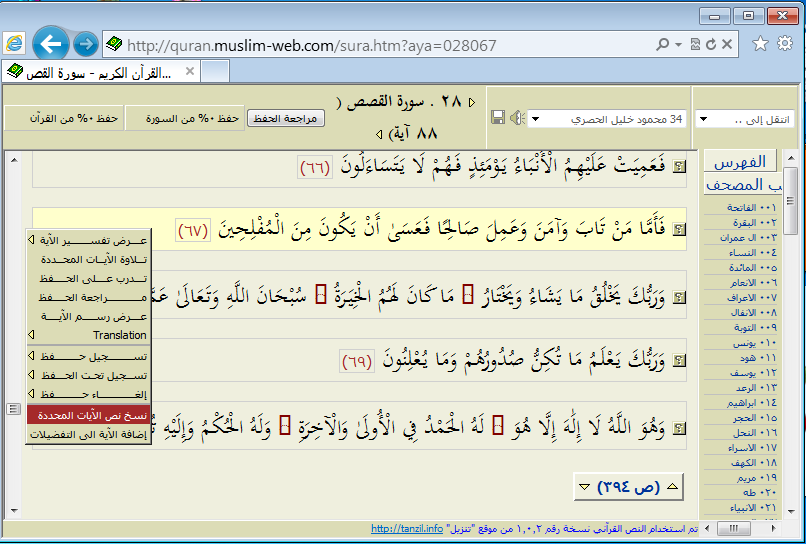Open surah ٠٠١ الفاتحة in sidebar

[x=751, y=207]
